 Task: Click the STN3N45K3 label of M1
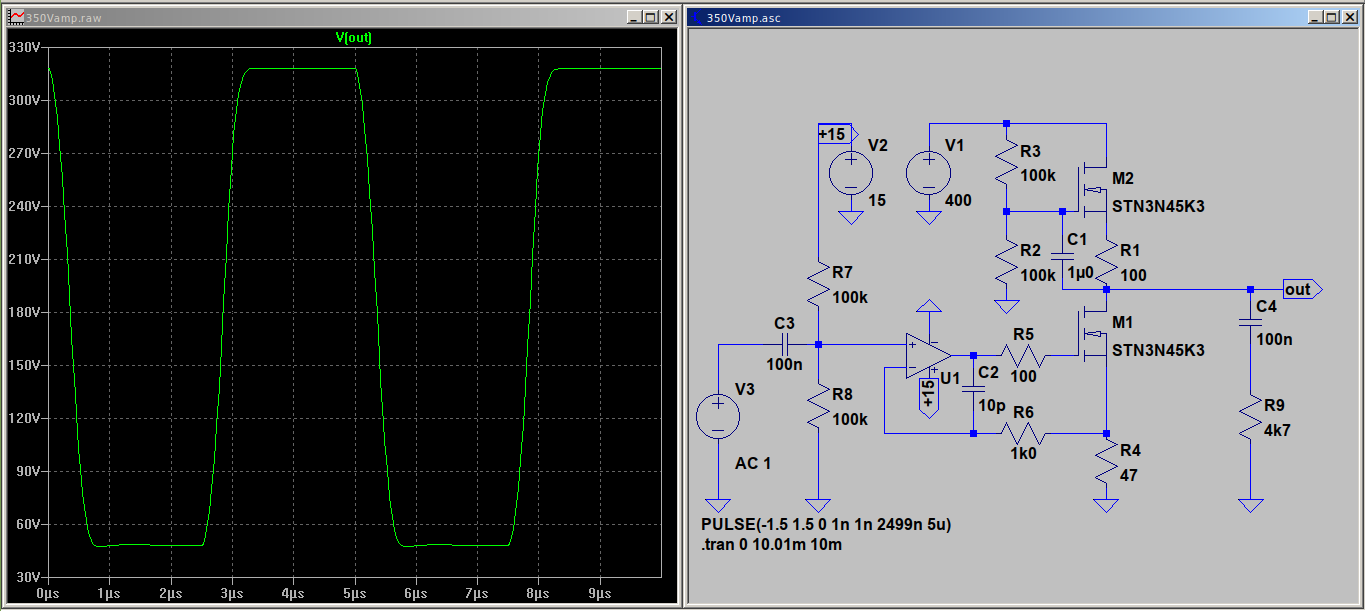pos(1158,350)
